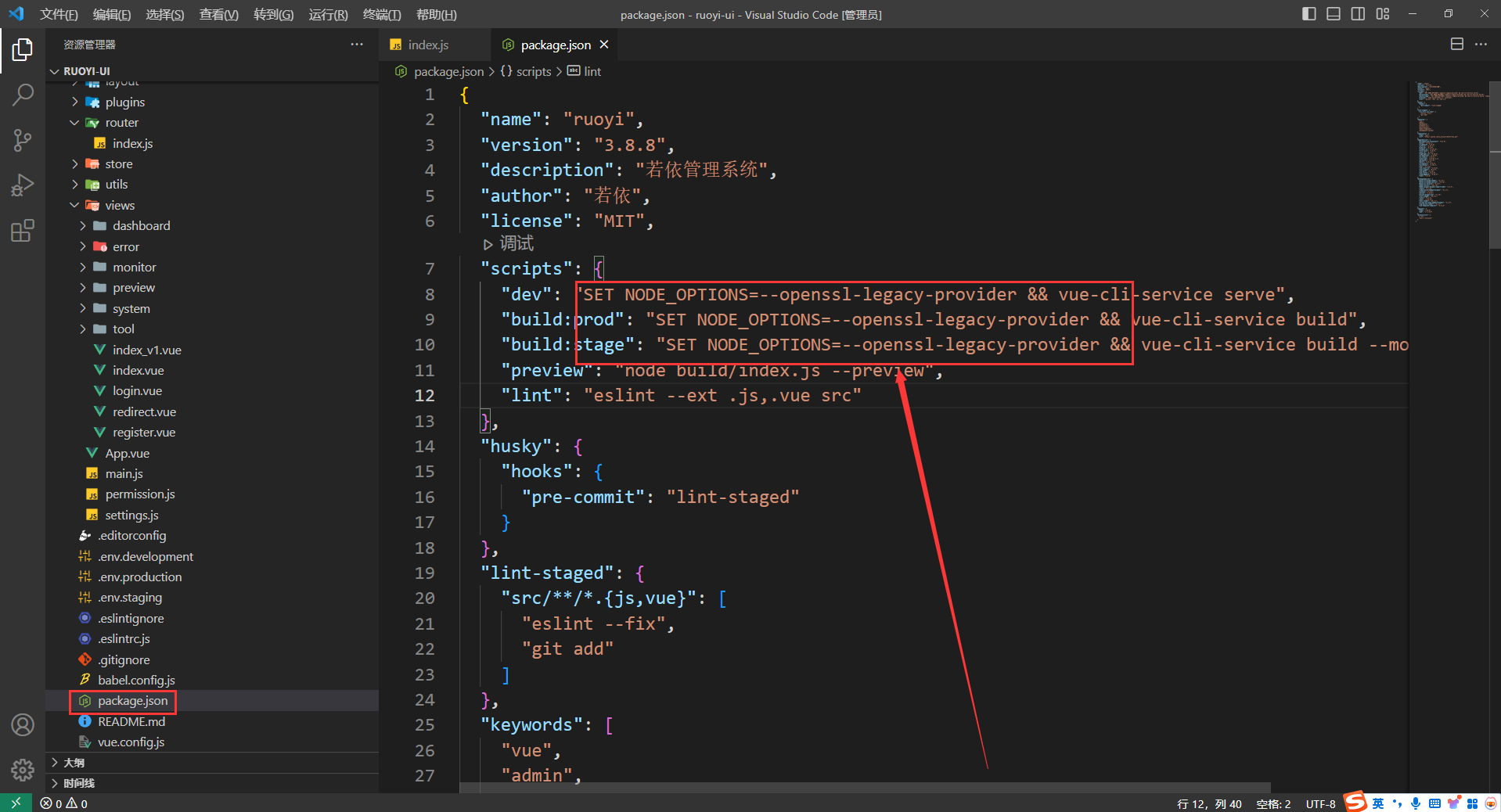The width and height of the screenshot is (1501, 812).
Task: Click the Sogou input method icon
Action: [1355, 802]
